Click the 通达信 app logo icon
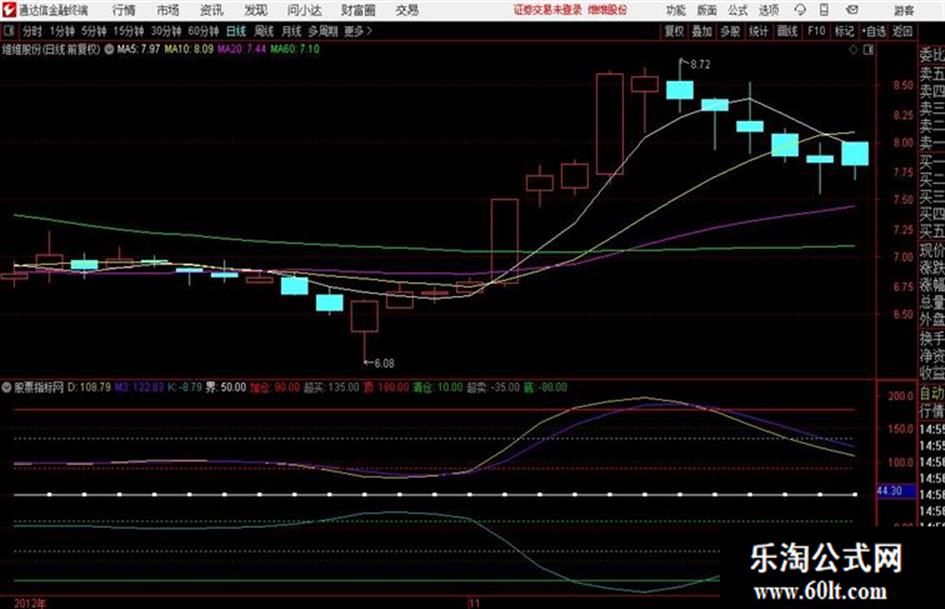945x609 pixels. [x=9, y=10]
